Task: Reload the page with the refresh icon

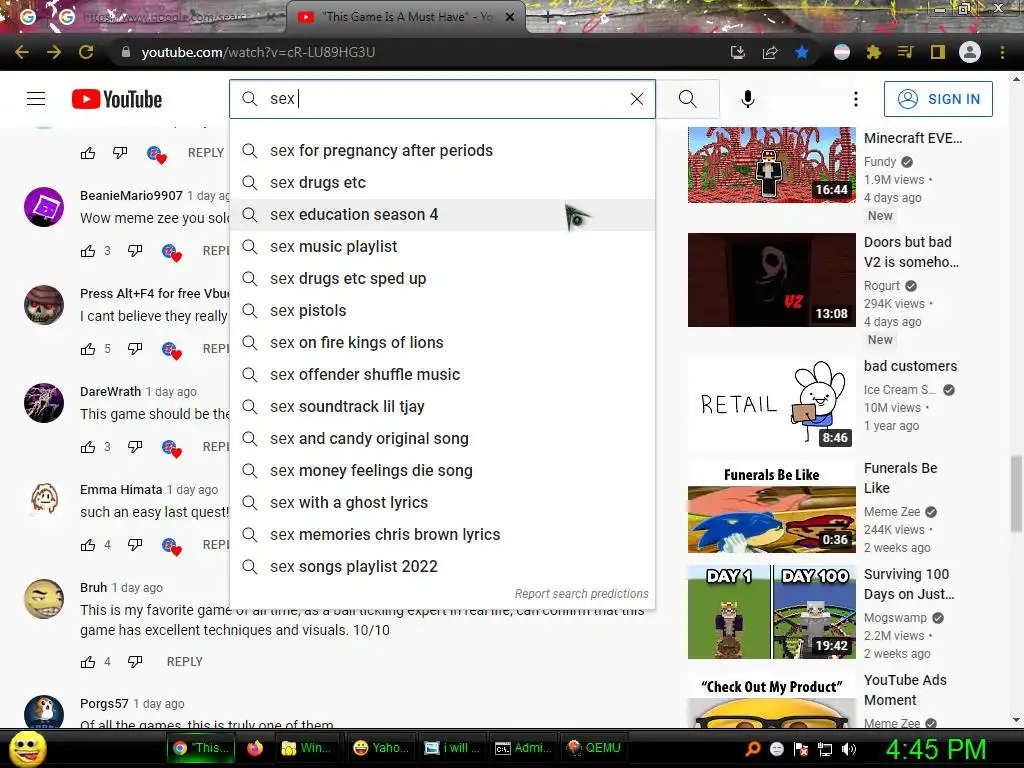Action: click(86, 52)
